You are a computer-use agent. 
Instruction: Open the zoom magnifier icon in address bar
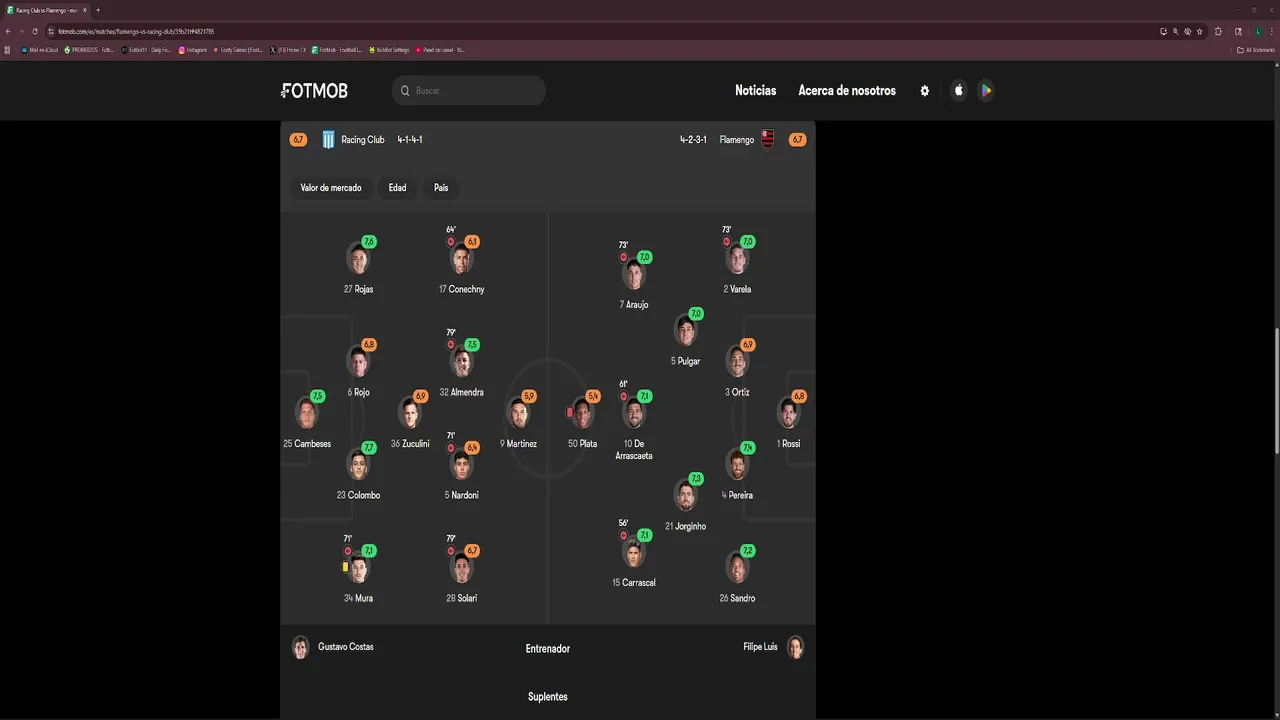click(1175, 31)
